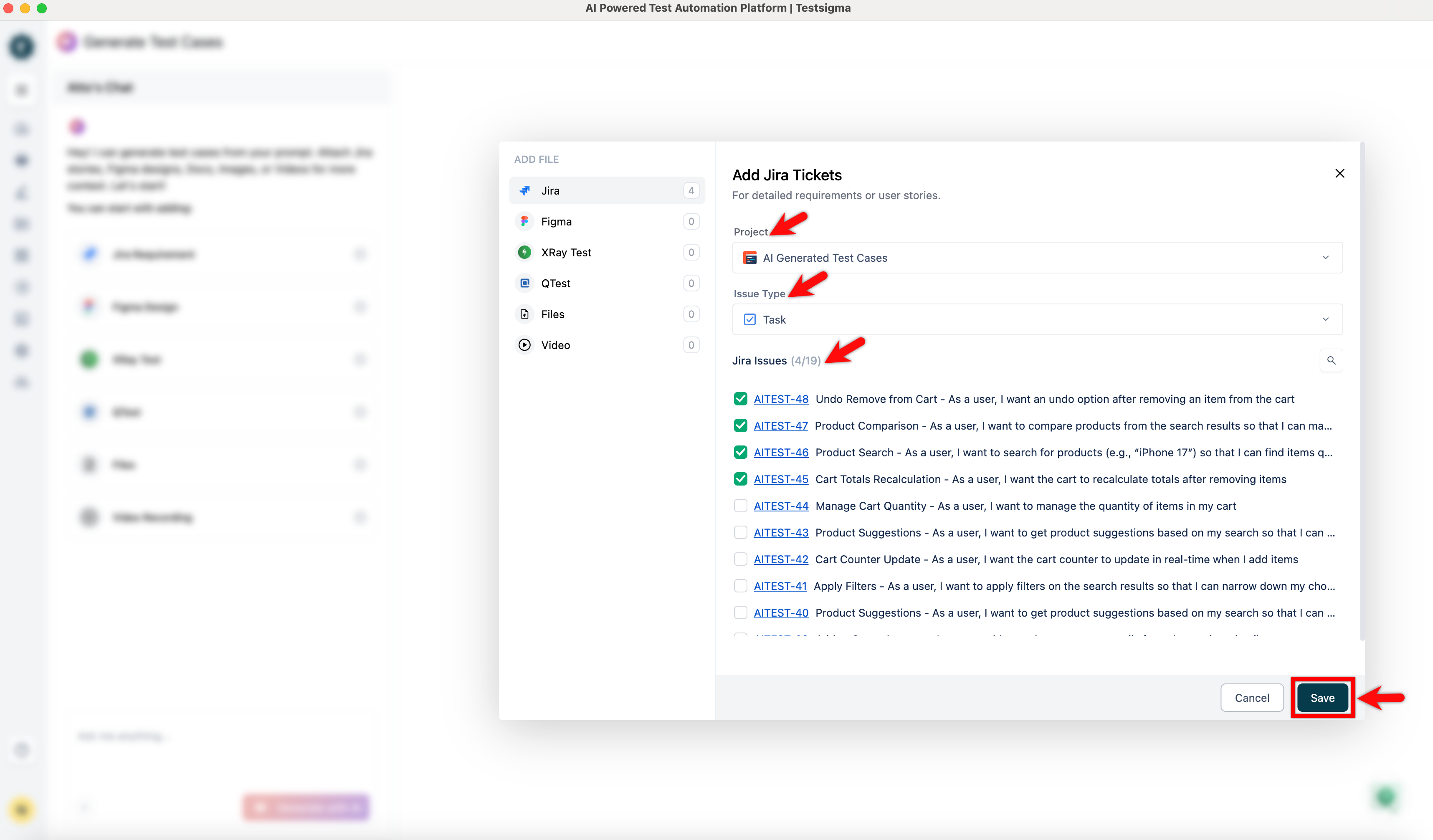
Task: Open the AITEST-47 Product Comparison ticket link
Action: [x=781, y=425]
